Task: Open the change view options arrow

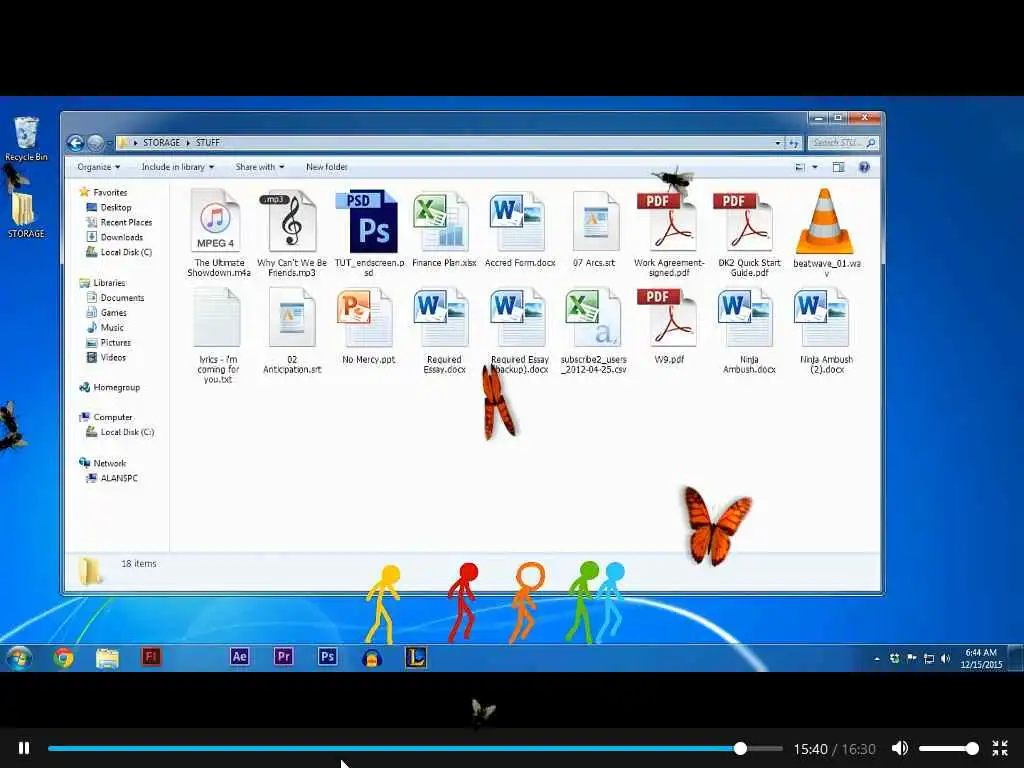Action: (x=814, y=167)
